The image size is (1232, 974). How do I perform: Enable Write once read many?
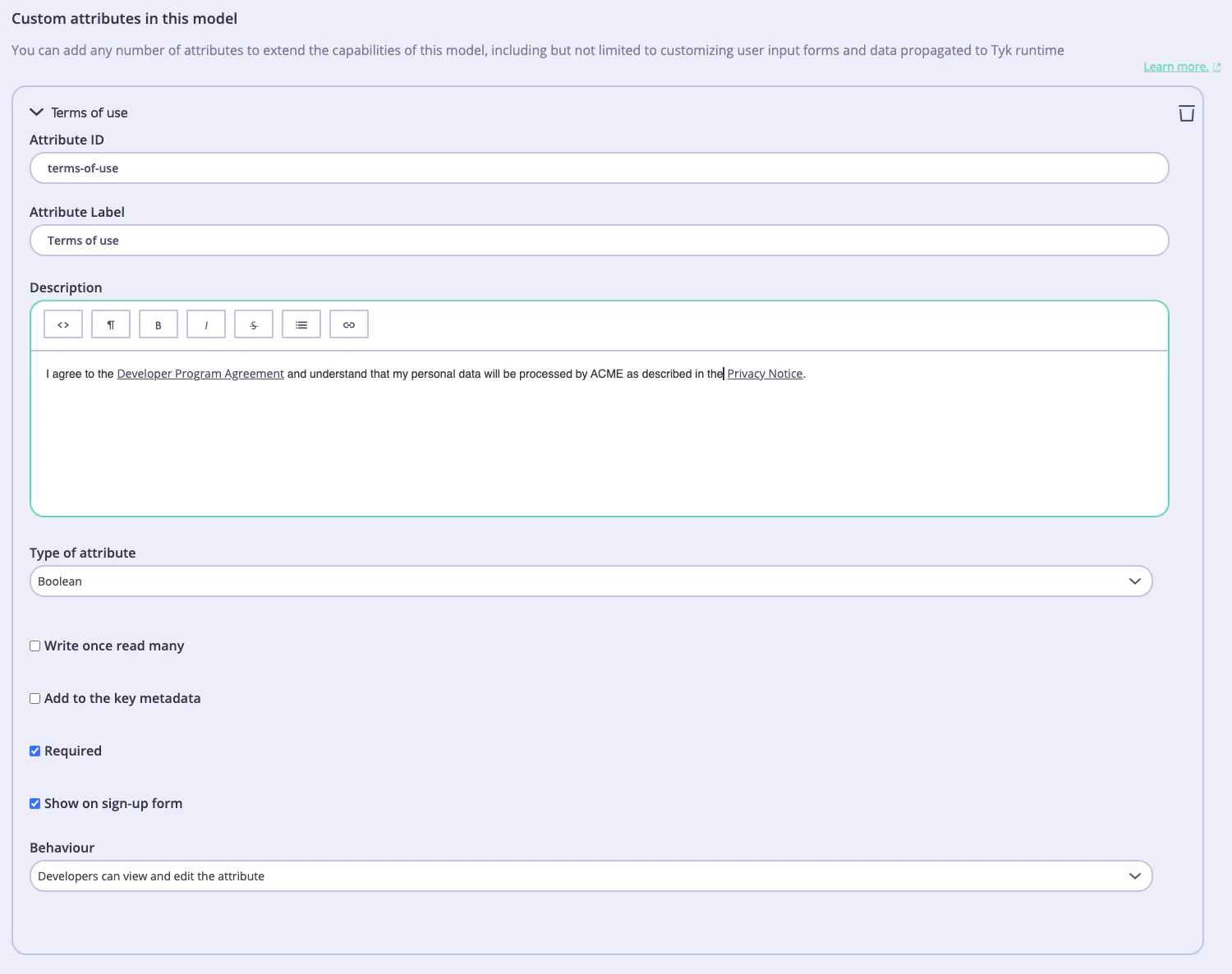[34, 646]
